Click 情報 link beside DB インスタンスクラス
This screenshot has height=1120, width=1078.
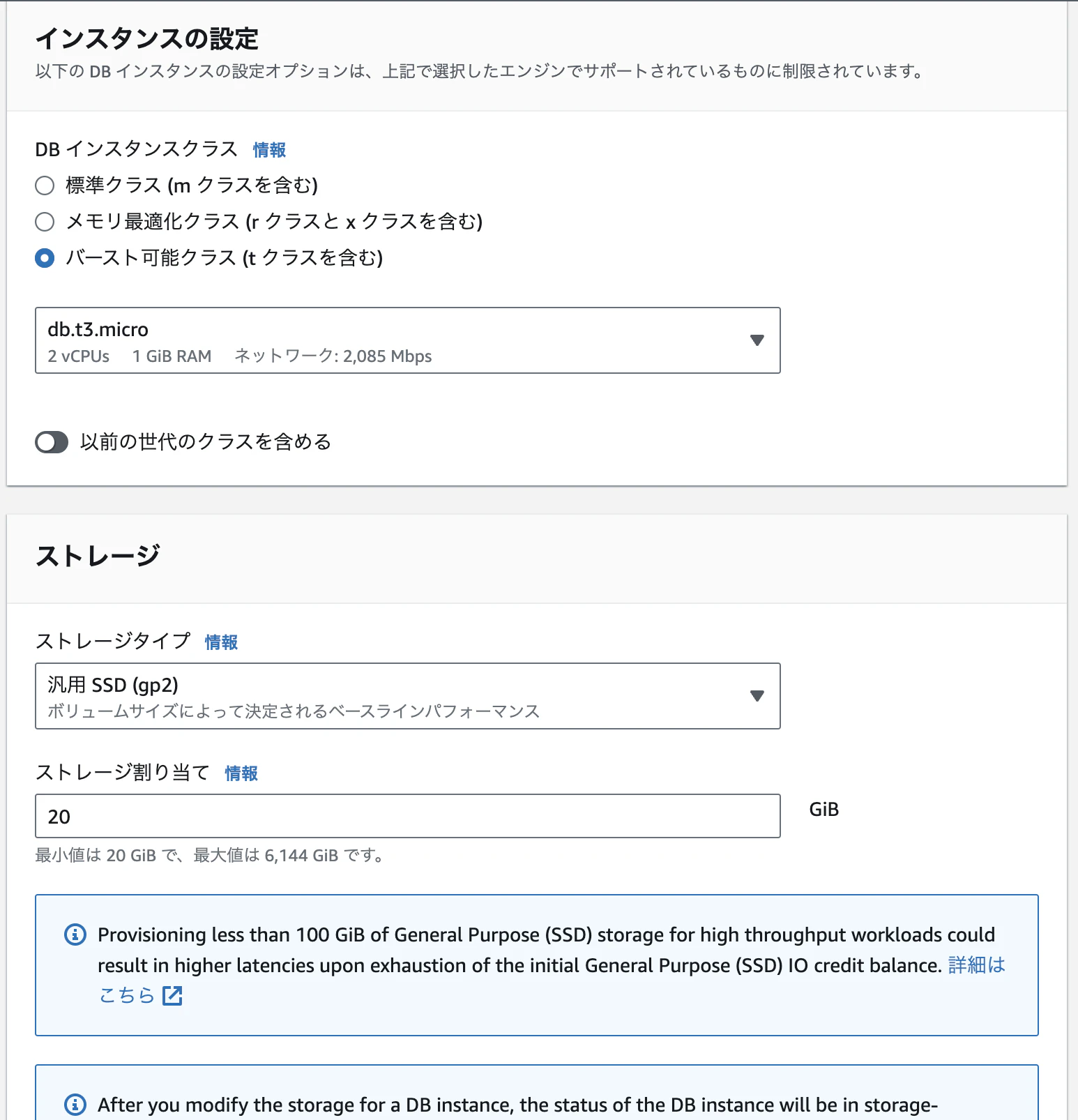[269, 150]
